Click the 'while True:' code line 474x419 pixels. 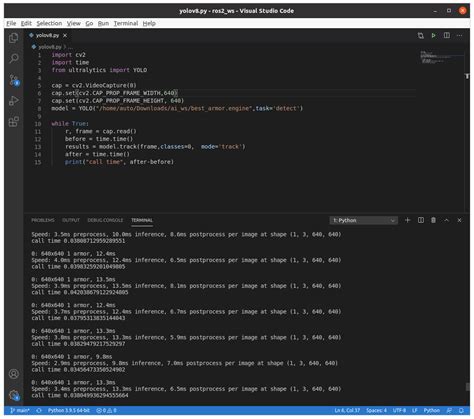tap(70, 124)
